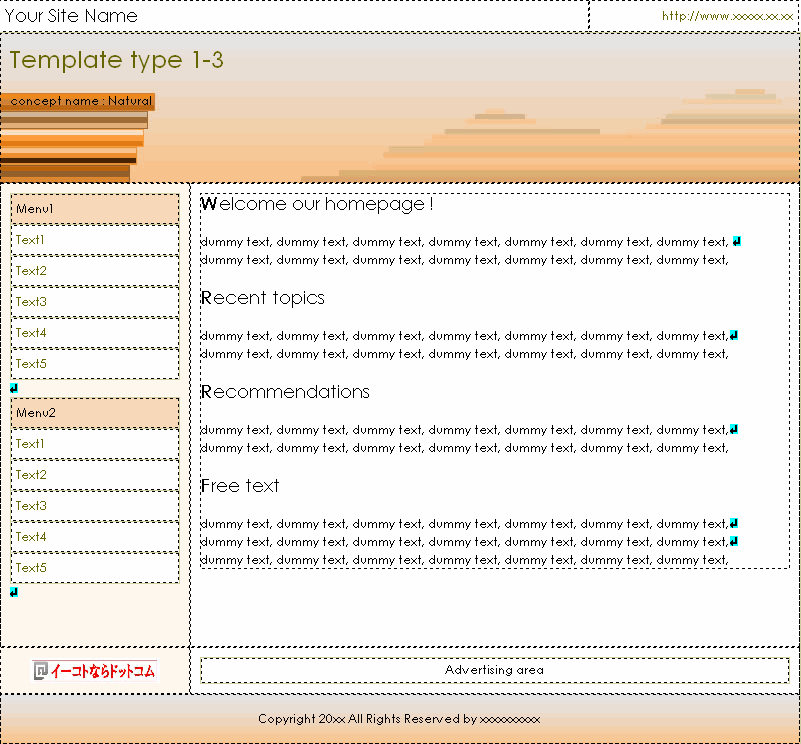Click the Menu2 header cell
This screenshot has width=801, height=744.
[x=95, y=413]
